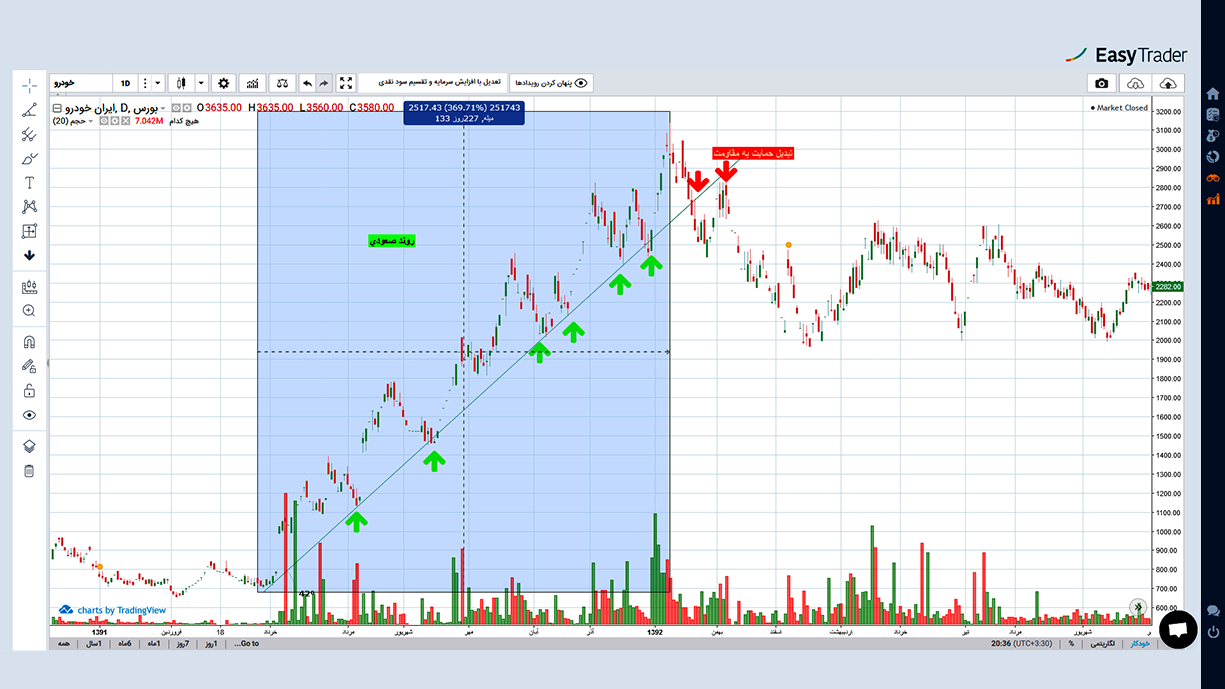Open the home page sidebar icon
The image size is (1225, 689).
pos(1213,93)
